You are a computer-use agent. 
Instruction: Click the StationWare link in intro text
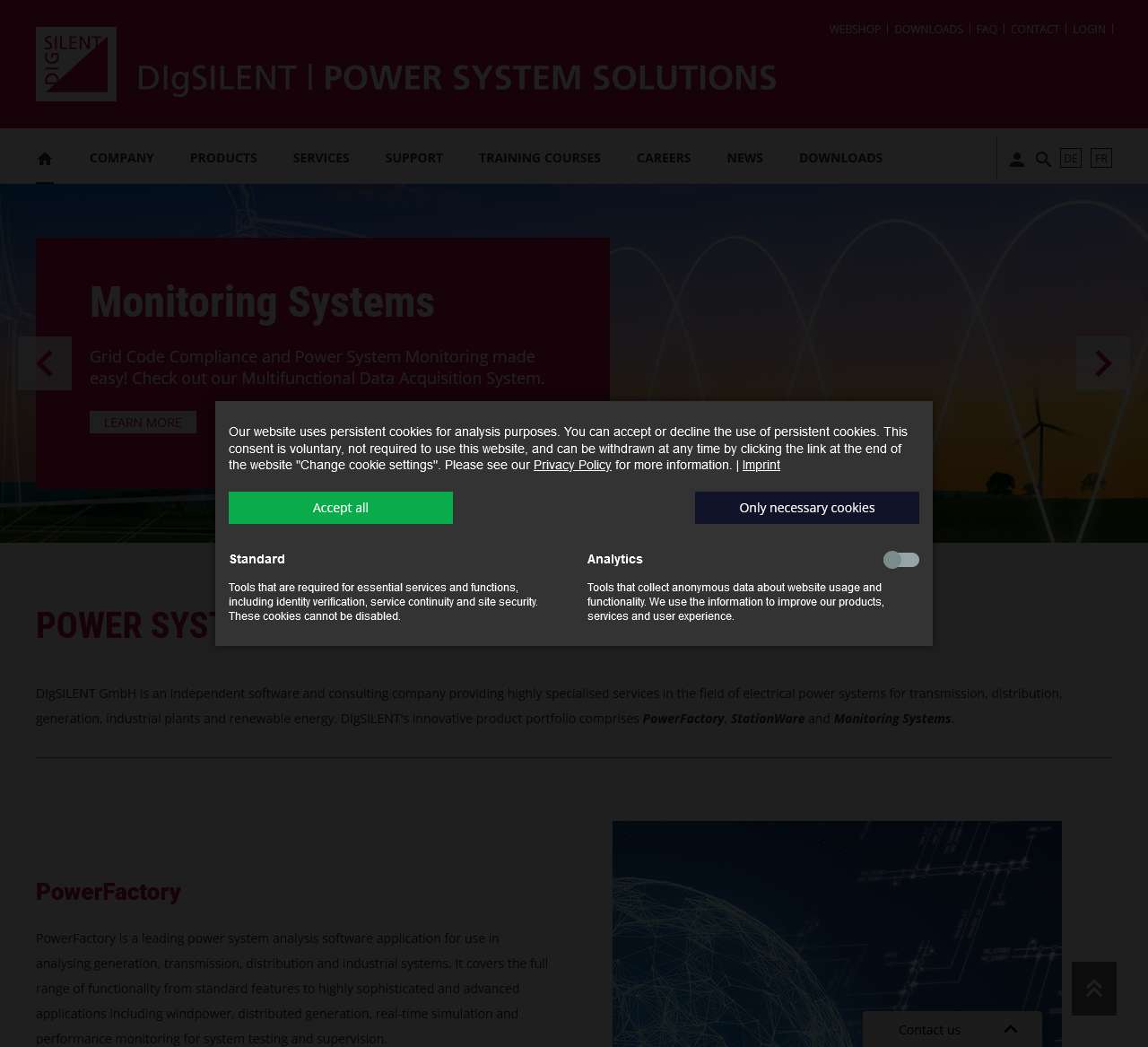coord(768,719)
